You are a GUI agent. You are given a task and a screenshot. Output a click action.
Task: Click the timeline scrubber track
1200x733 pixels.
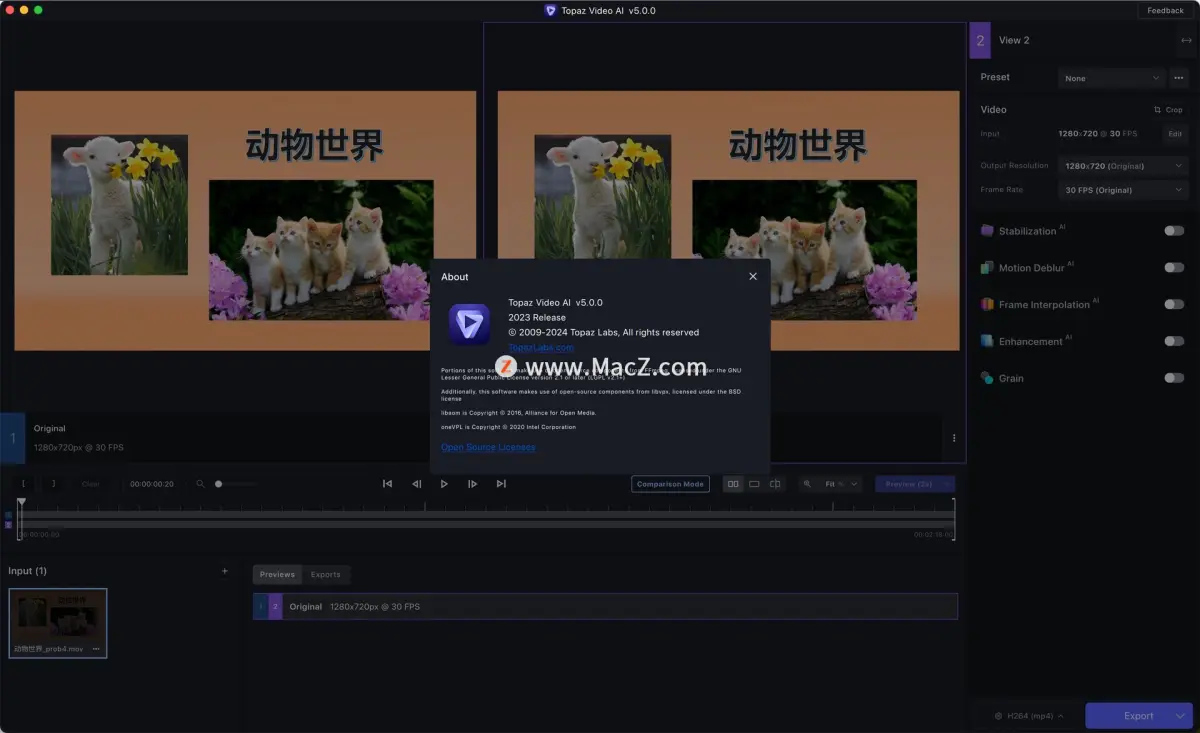pyautogui.click(x=486, y=518)
